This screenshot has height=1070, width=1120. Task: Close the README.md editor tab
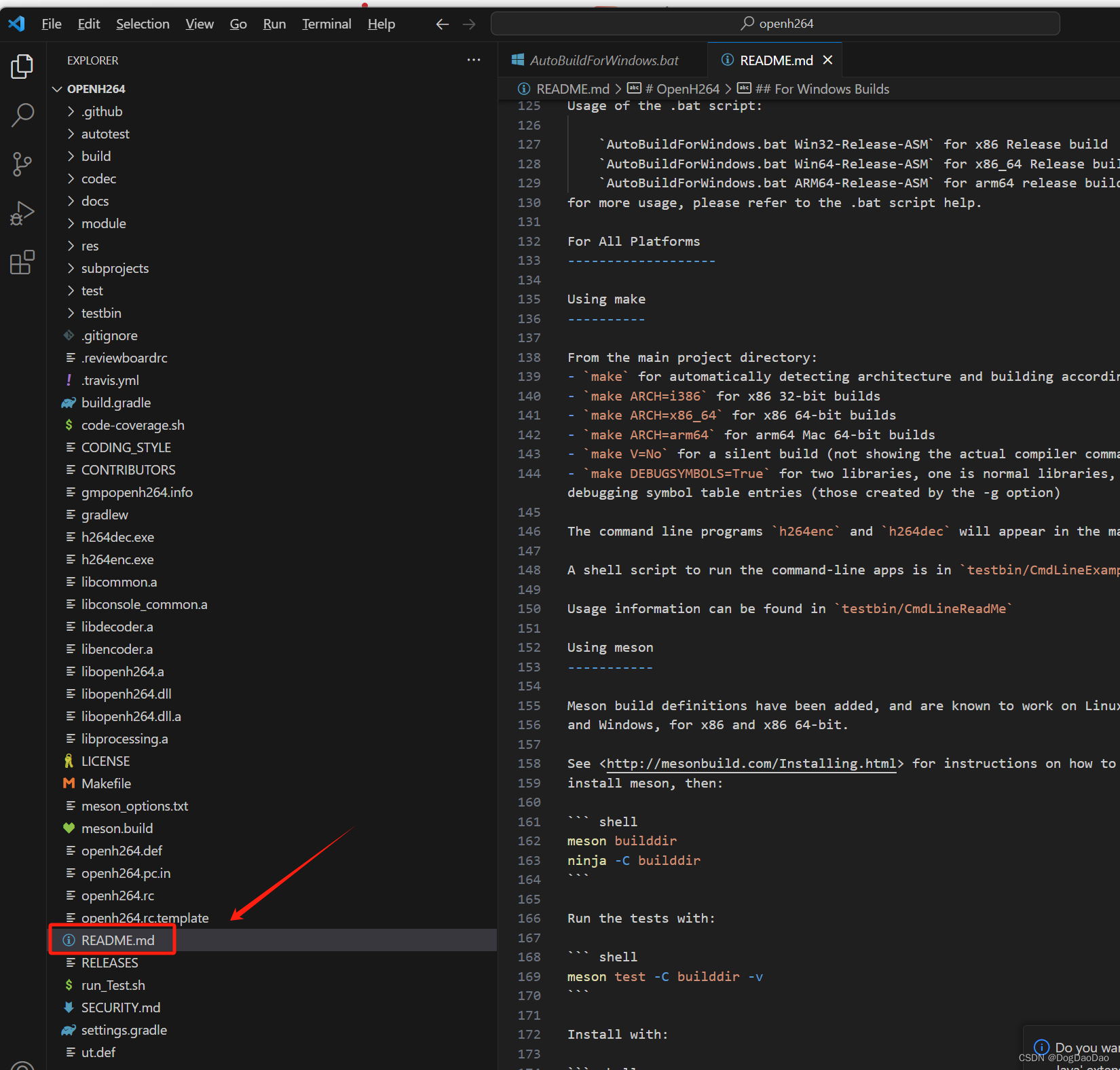click(827, 60)
